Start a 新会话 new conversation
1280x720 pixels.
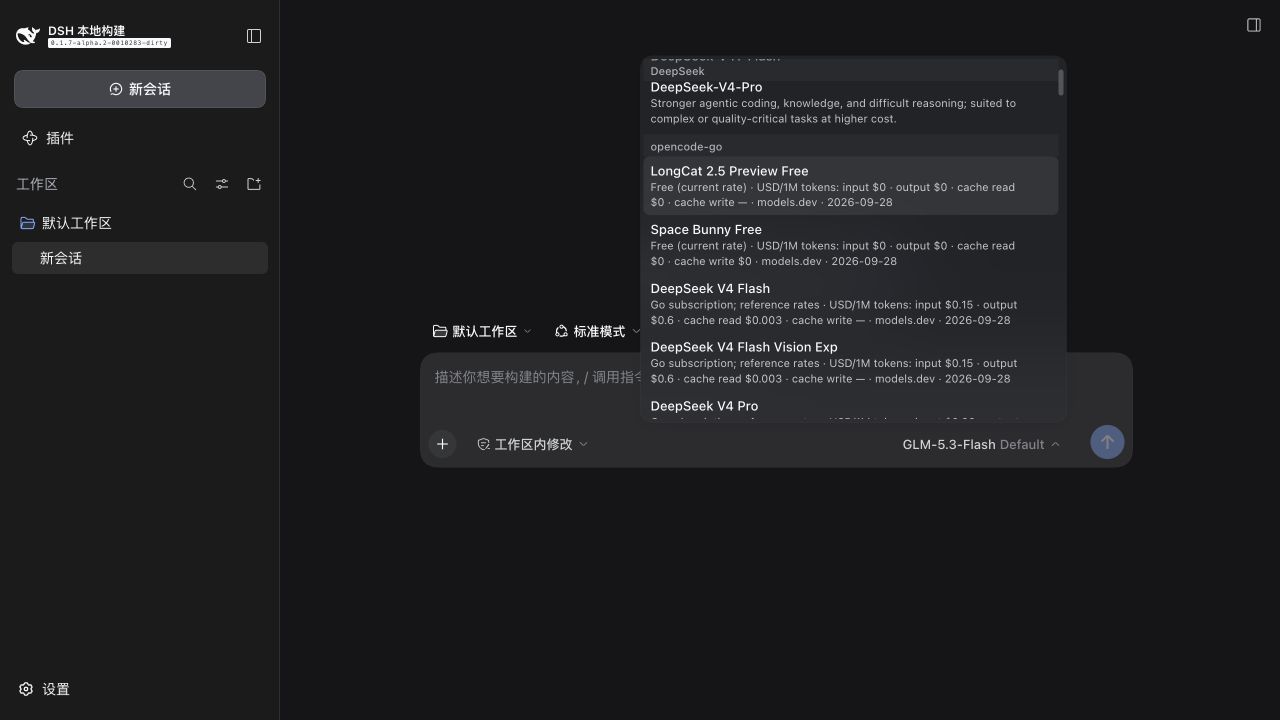140,89
